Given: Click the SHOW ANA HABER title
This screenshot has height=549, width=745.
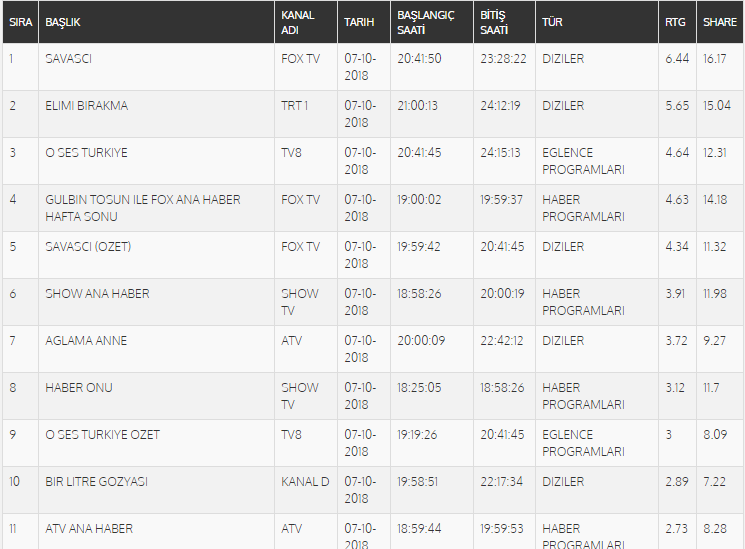Looking at the screenshot, I should (98, 294).
